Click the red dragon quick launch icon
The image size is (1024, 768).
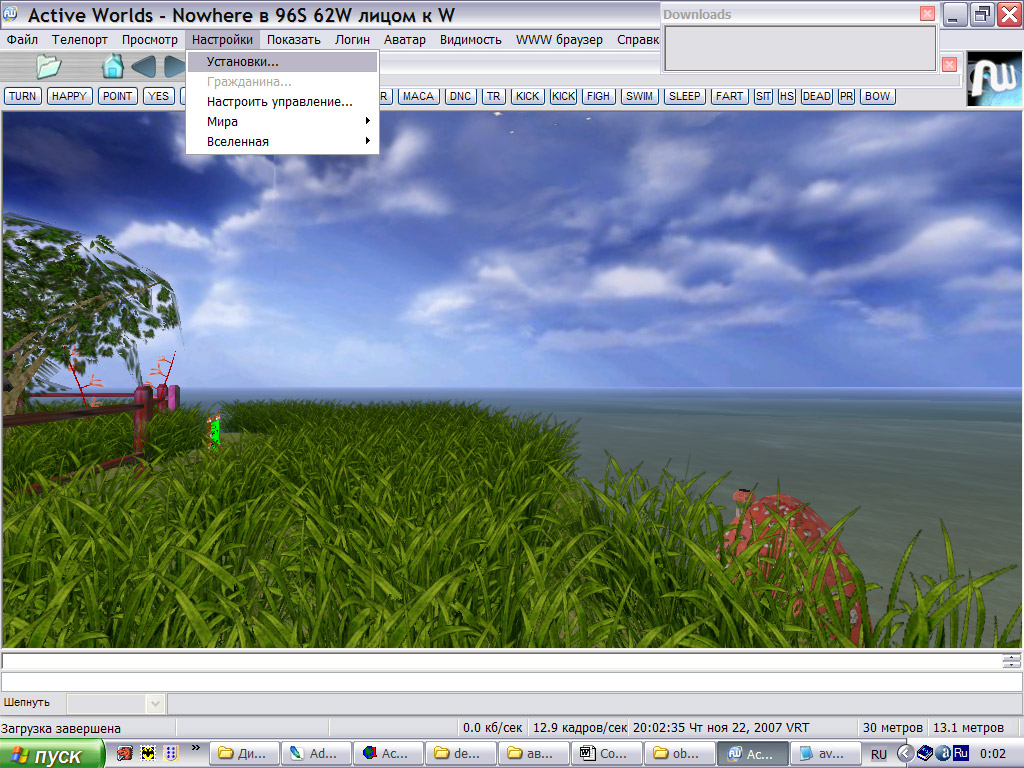tap(124, 754)
